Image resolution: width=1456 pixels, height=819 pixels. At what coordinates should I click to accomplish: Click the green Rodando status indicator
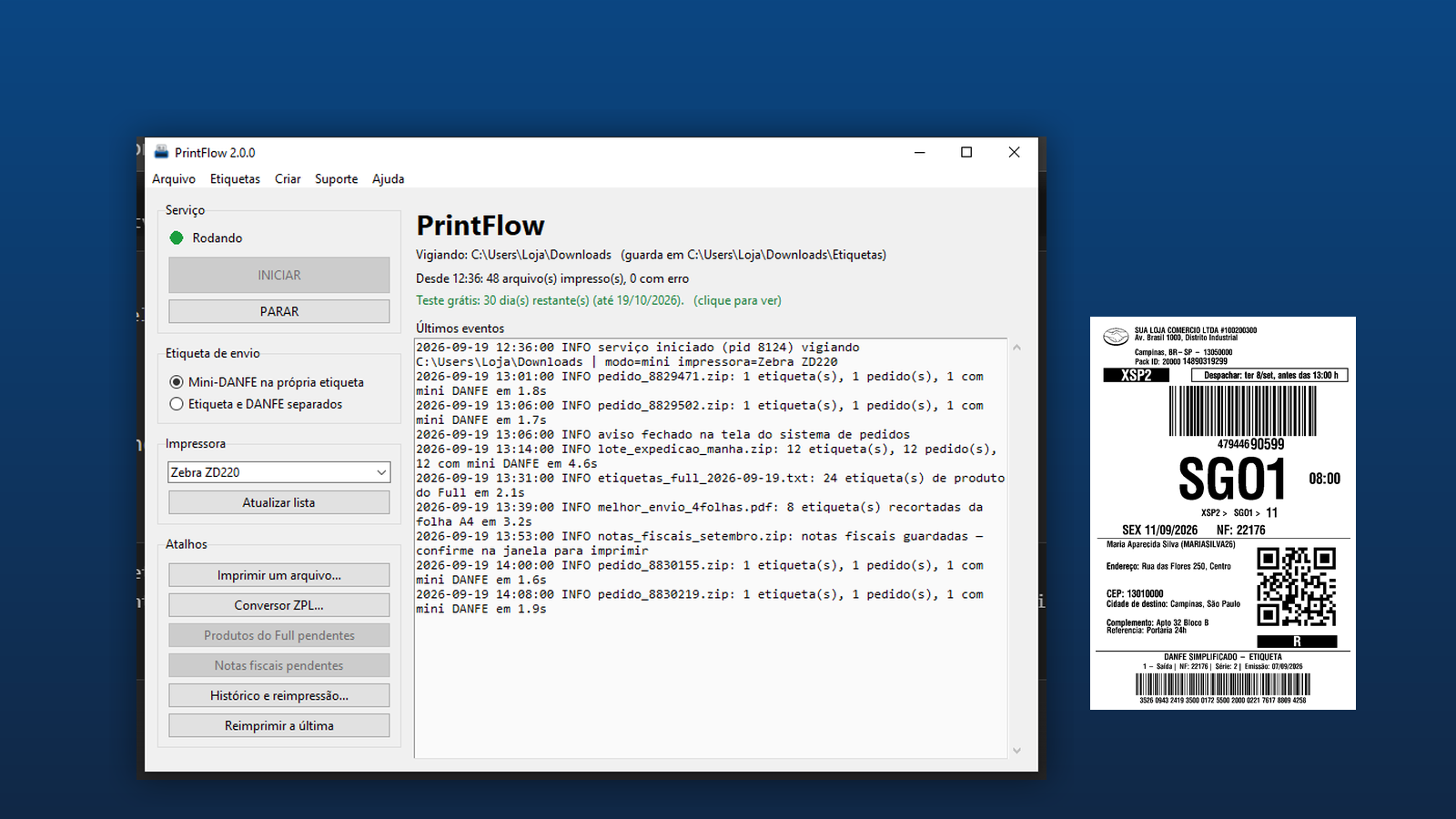[177, 238]
